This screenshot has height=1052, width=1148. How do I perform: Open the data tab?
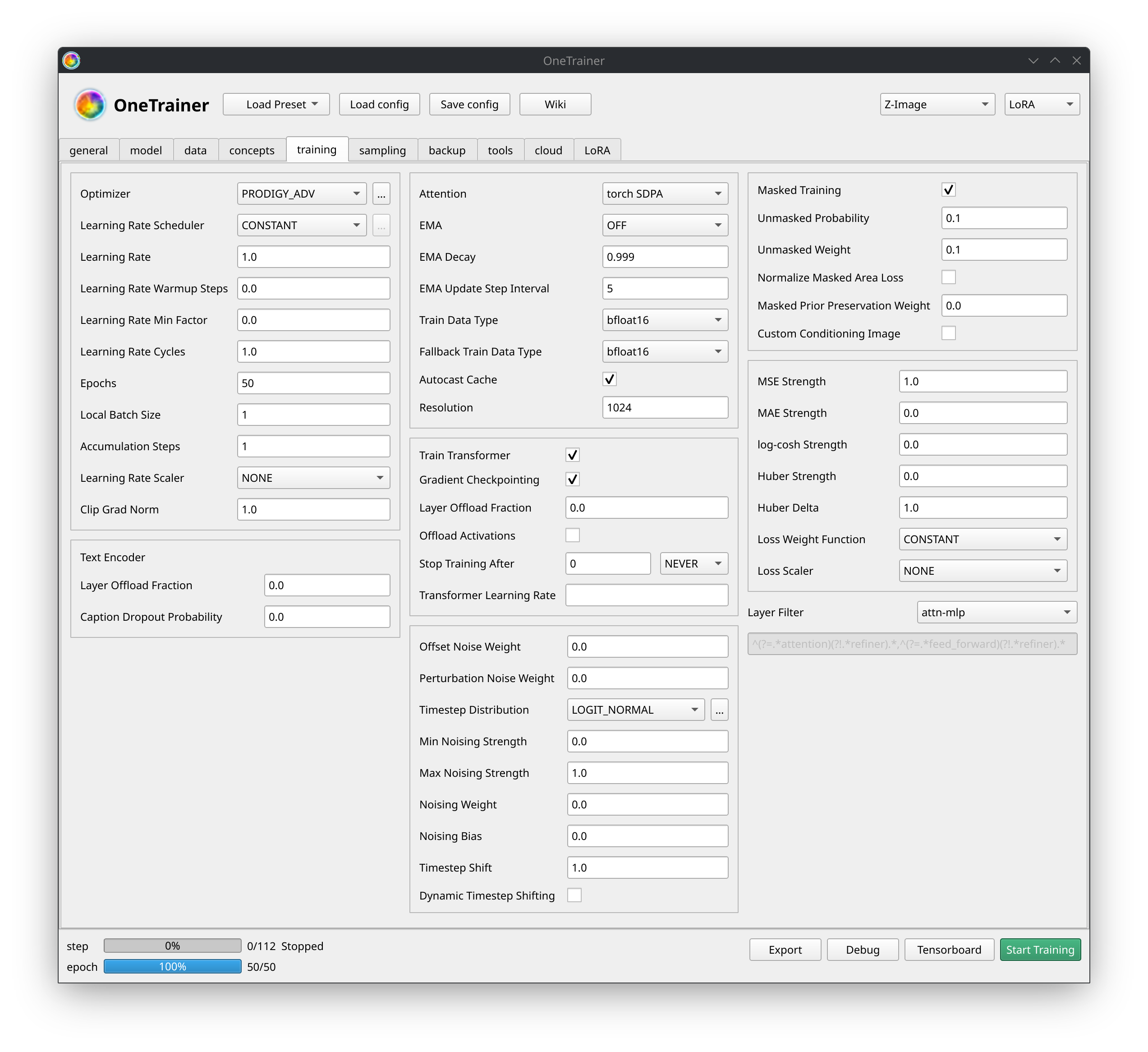coord(195,150)
